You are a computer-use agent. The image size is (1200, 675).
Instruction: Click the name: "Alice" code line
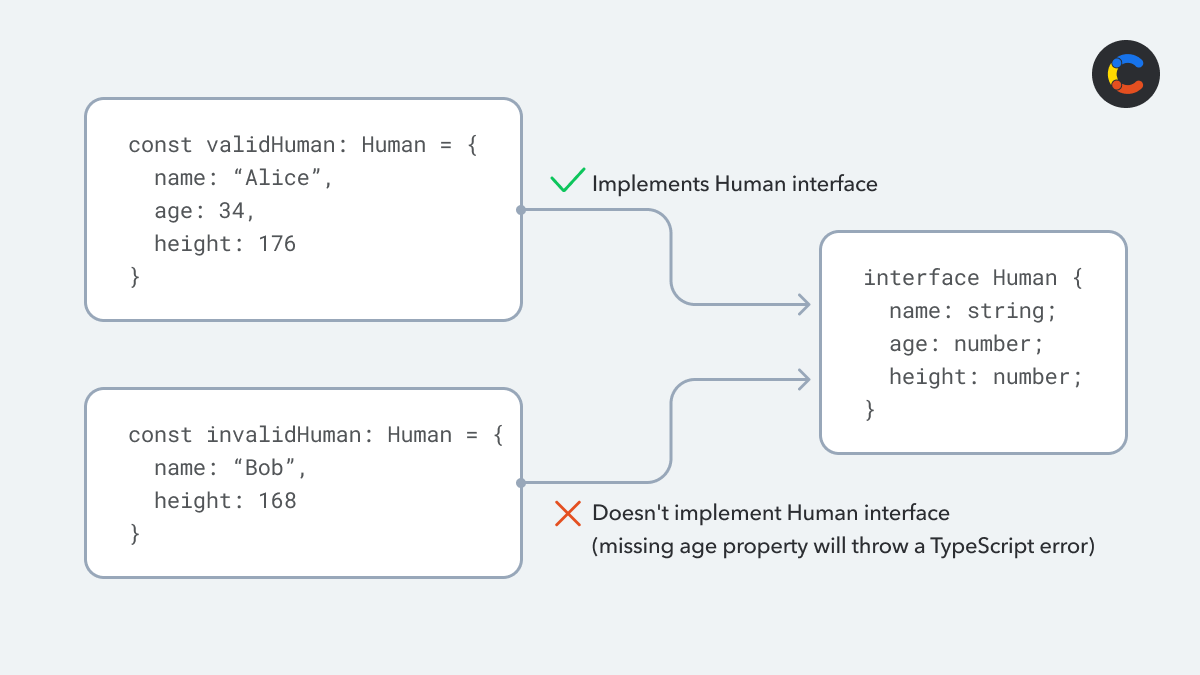pyautogui.click(x=242, y=178)
